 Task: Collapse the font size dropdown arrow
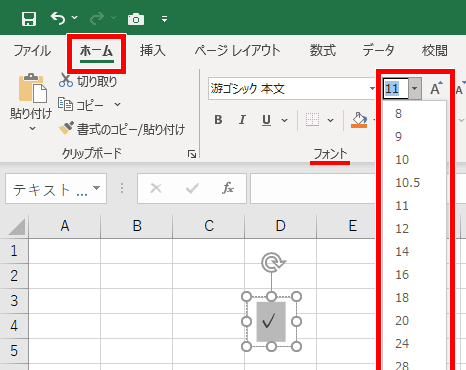[415, 89]
